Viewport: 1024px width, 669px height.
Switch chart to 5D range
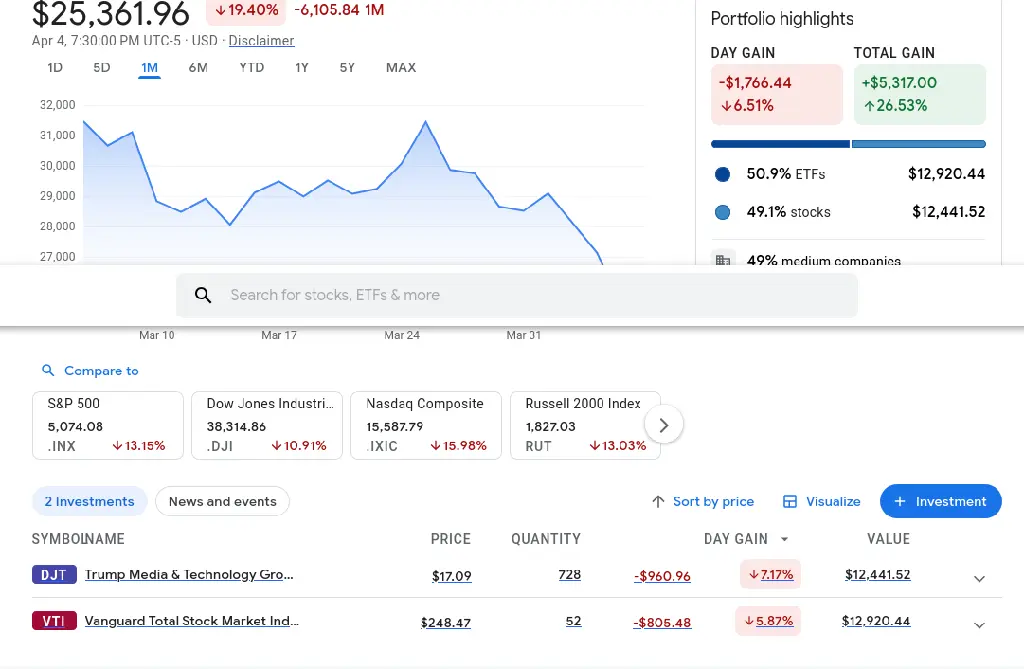[x=101, y=68]
